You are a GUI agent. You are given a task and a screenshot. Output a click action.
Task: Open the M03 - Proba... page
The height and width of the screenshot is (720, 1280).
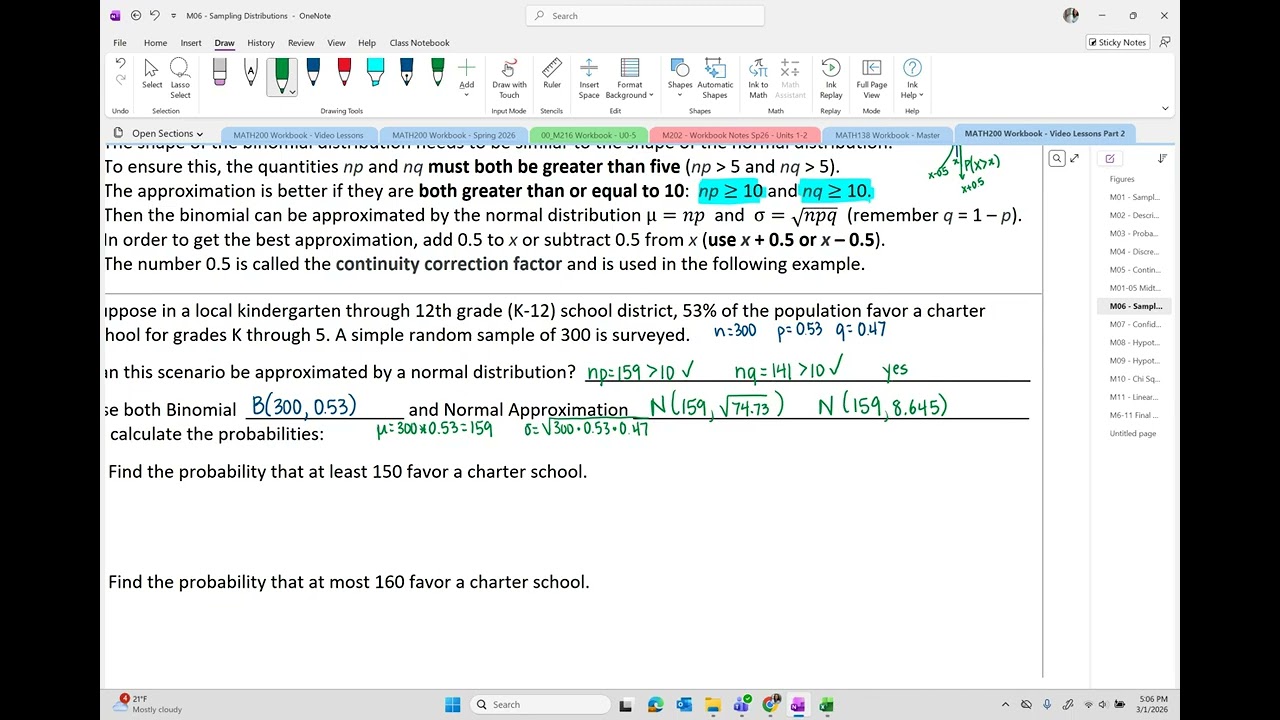pyautogui.click(x=1135, y=233)
